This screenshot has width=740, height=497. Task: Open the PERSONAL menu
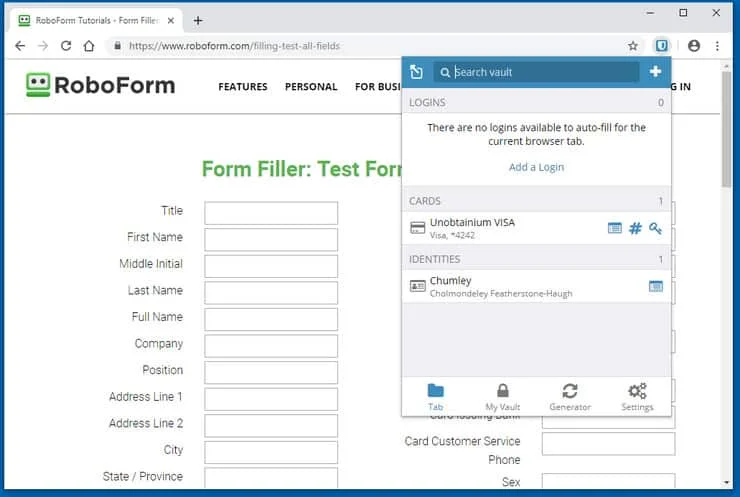coord(311,87)
